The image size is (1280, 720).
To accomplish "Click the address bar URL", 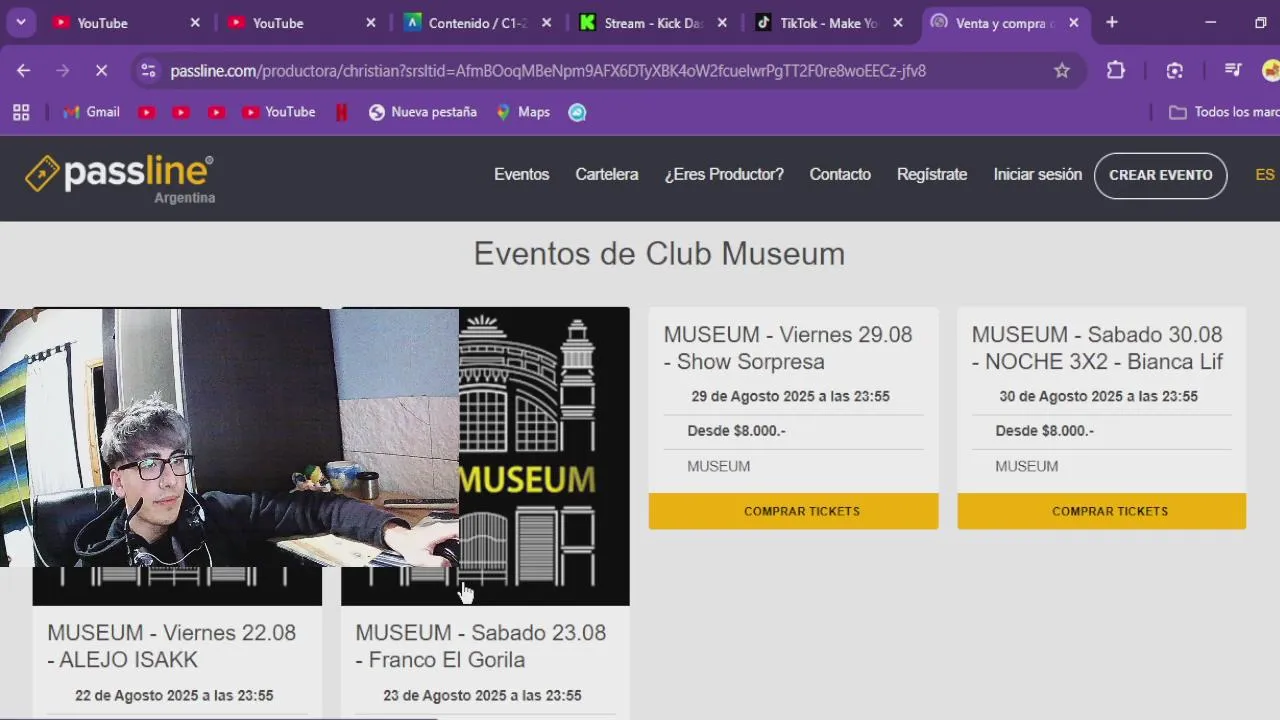I will (548, 71).
